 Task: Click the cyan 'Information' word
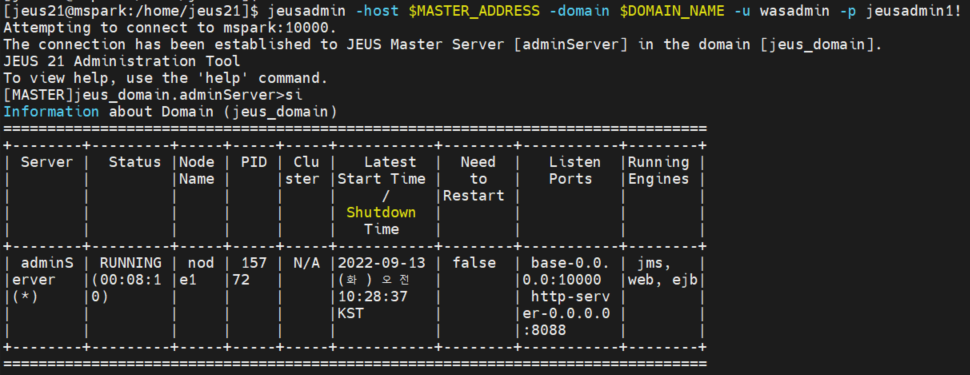[x=51, y=112]
